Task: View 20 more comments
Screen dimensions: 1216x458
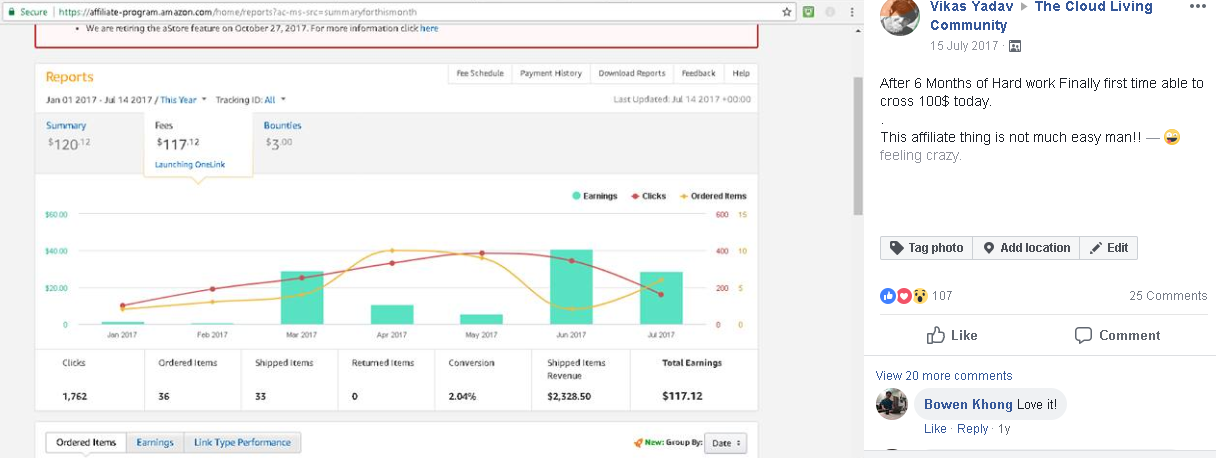Action: point(944,376)
